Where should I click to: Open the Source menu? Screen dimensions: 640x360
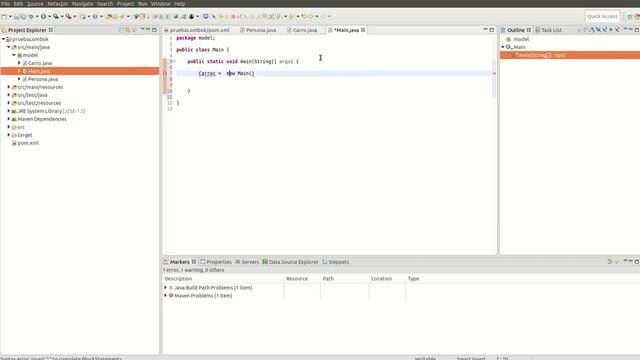(35, 4)
